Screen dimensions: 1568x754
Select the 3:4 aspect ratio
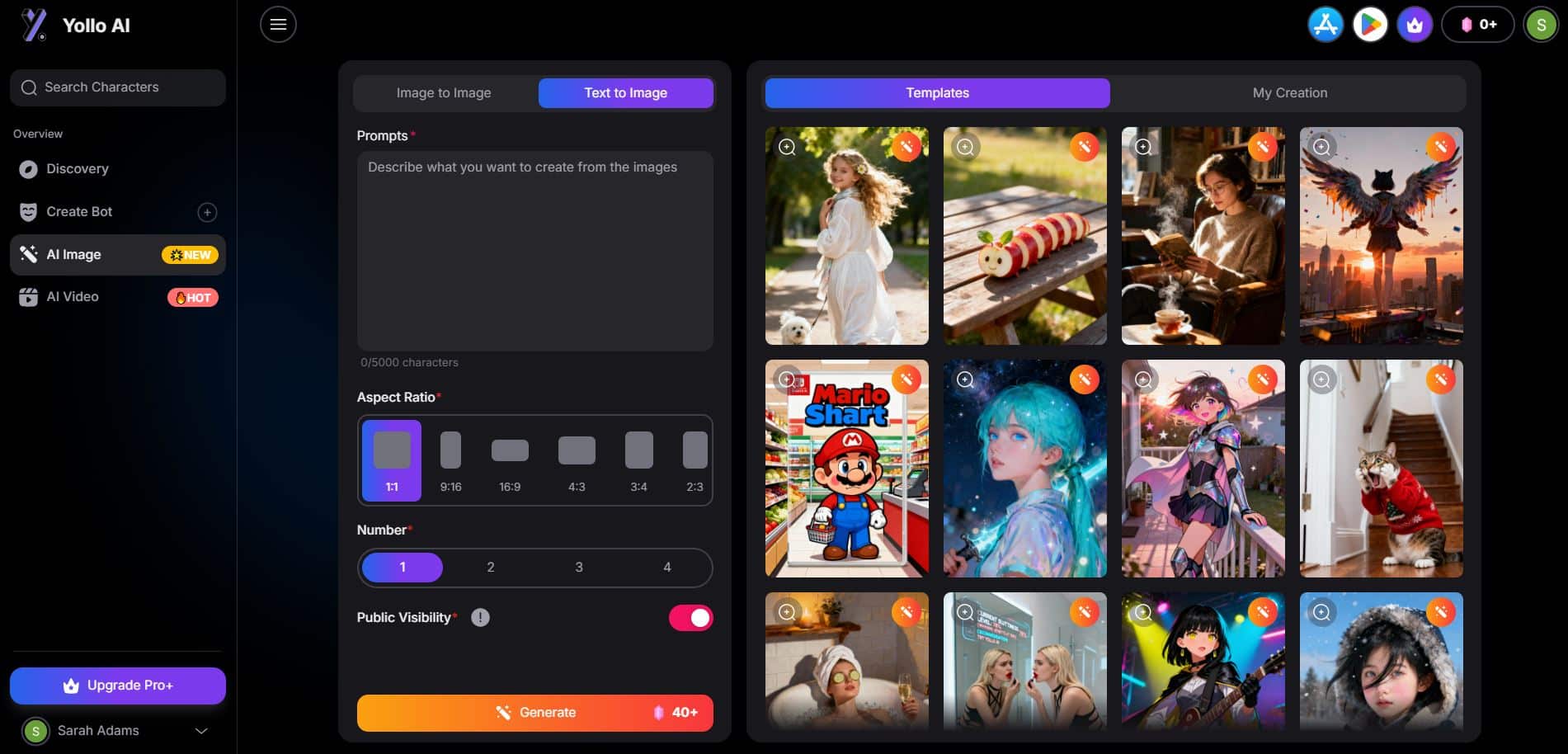tap(639, 460)
